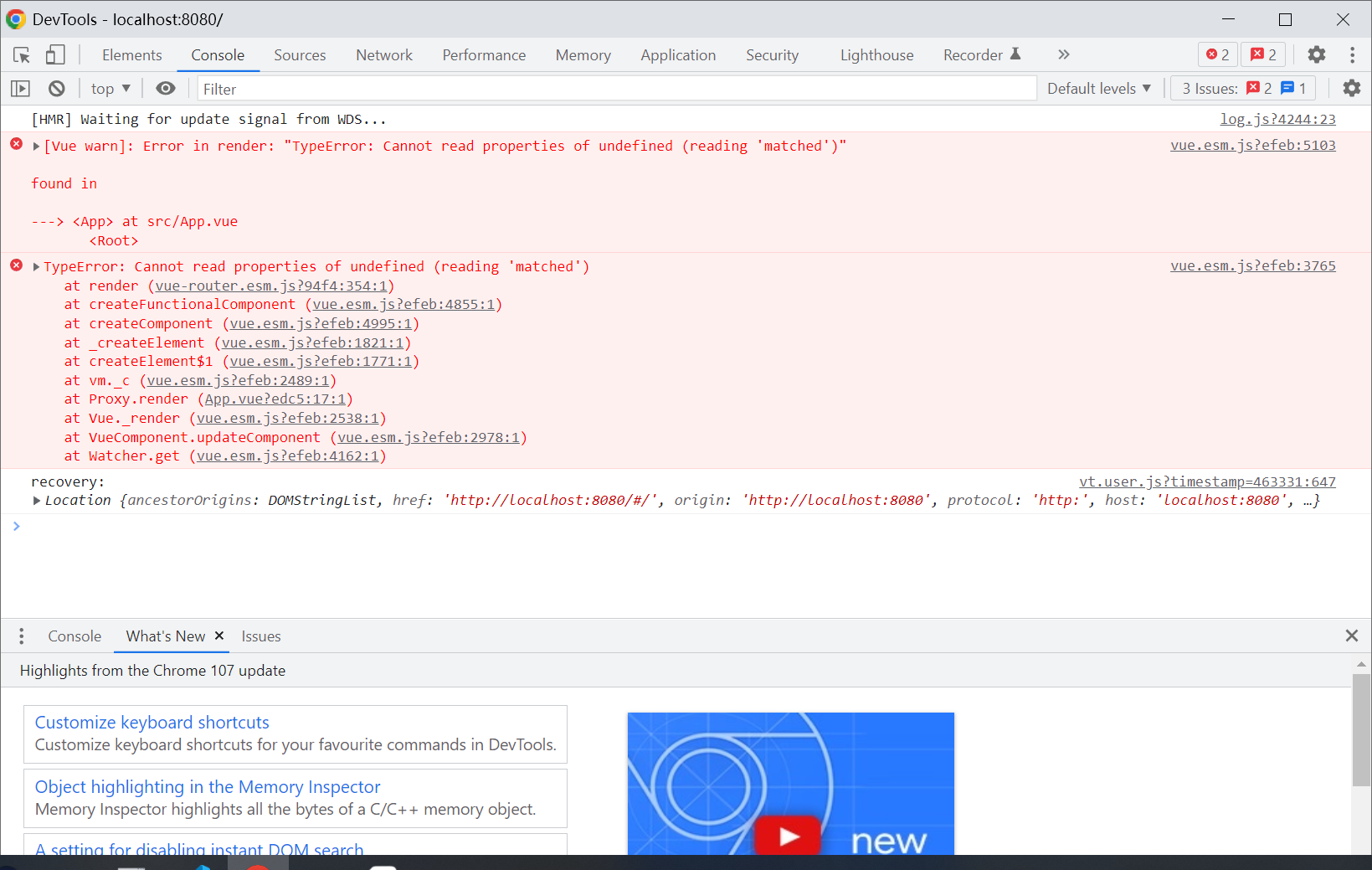
Task: Open vue-router.esm.js?94f4:354:1 link
Action: click(x=271, y=286)
